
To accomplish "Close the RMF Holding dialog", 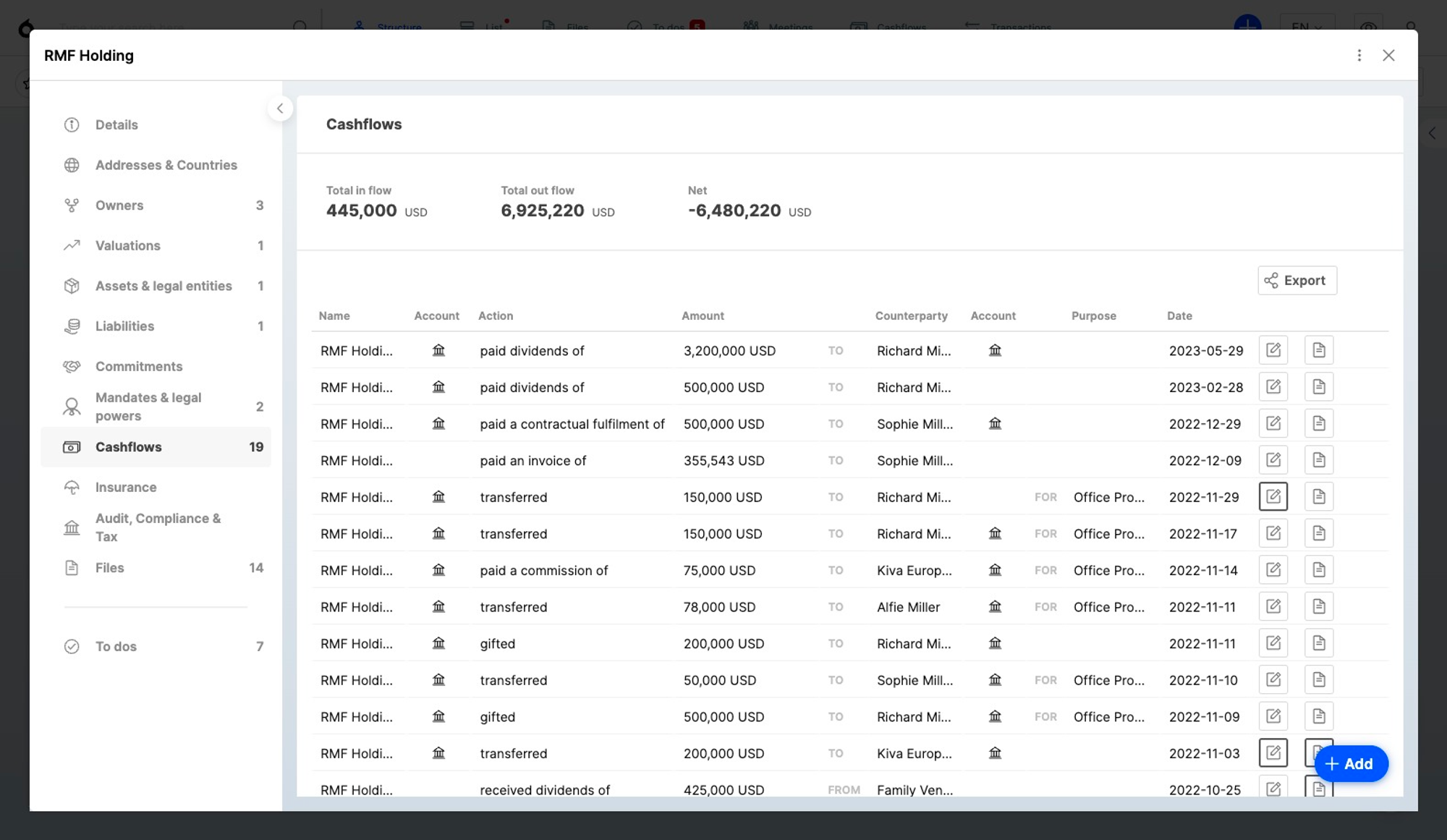I will pyautogui.click(x=1388, y=56).
